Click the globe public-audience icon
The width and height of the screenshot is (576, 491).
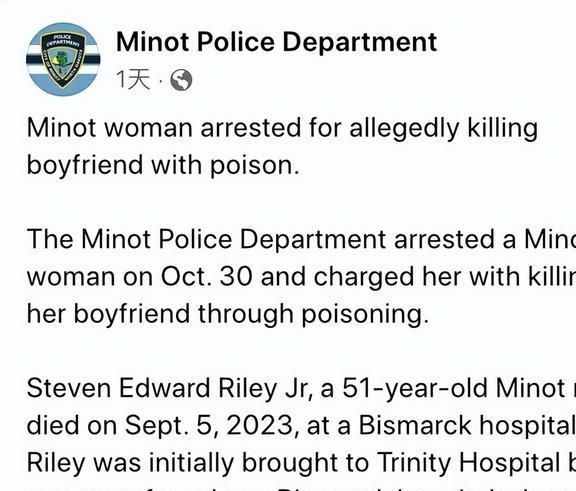pyautogui.click(x=181, y=80)
